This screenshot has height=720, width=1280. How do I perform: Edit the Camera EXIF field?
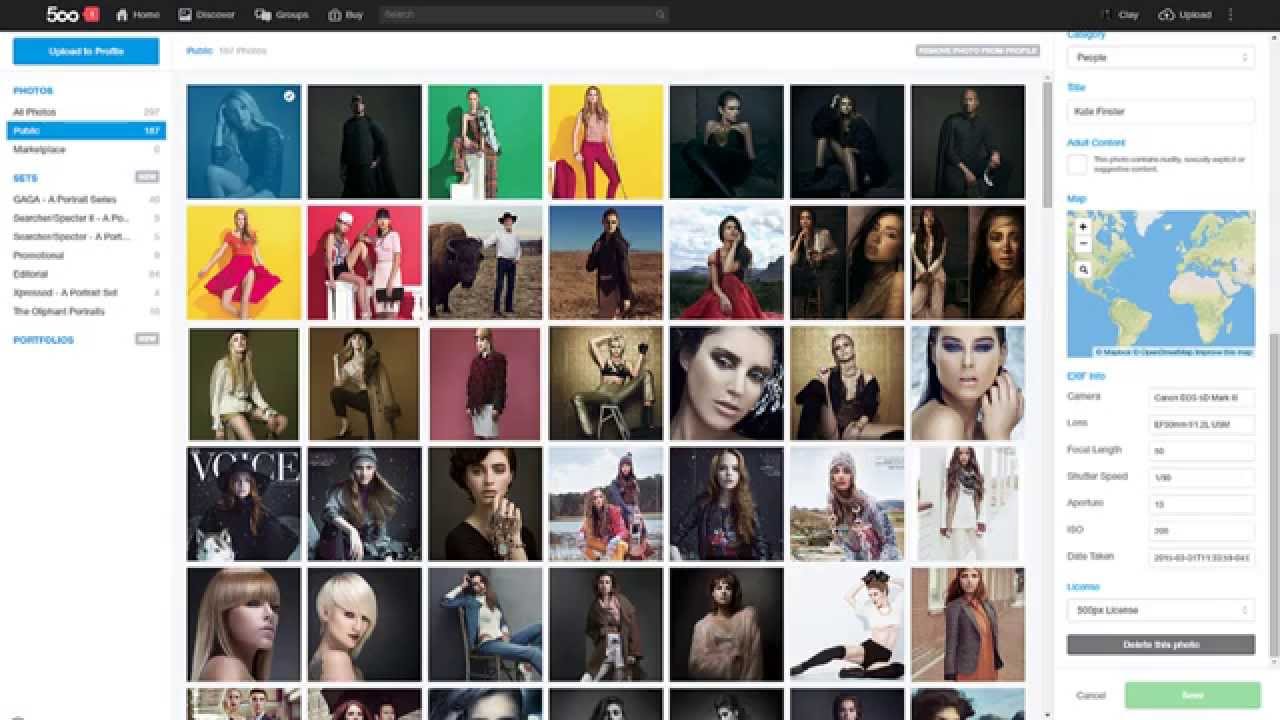[1201, 398]
